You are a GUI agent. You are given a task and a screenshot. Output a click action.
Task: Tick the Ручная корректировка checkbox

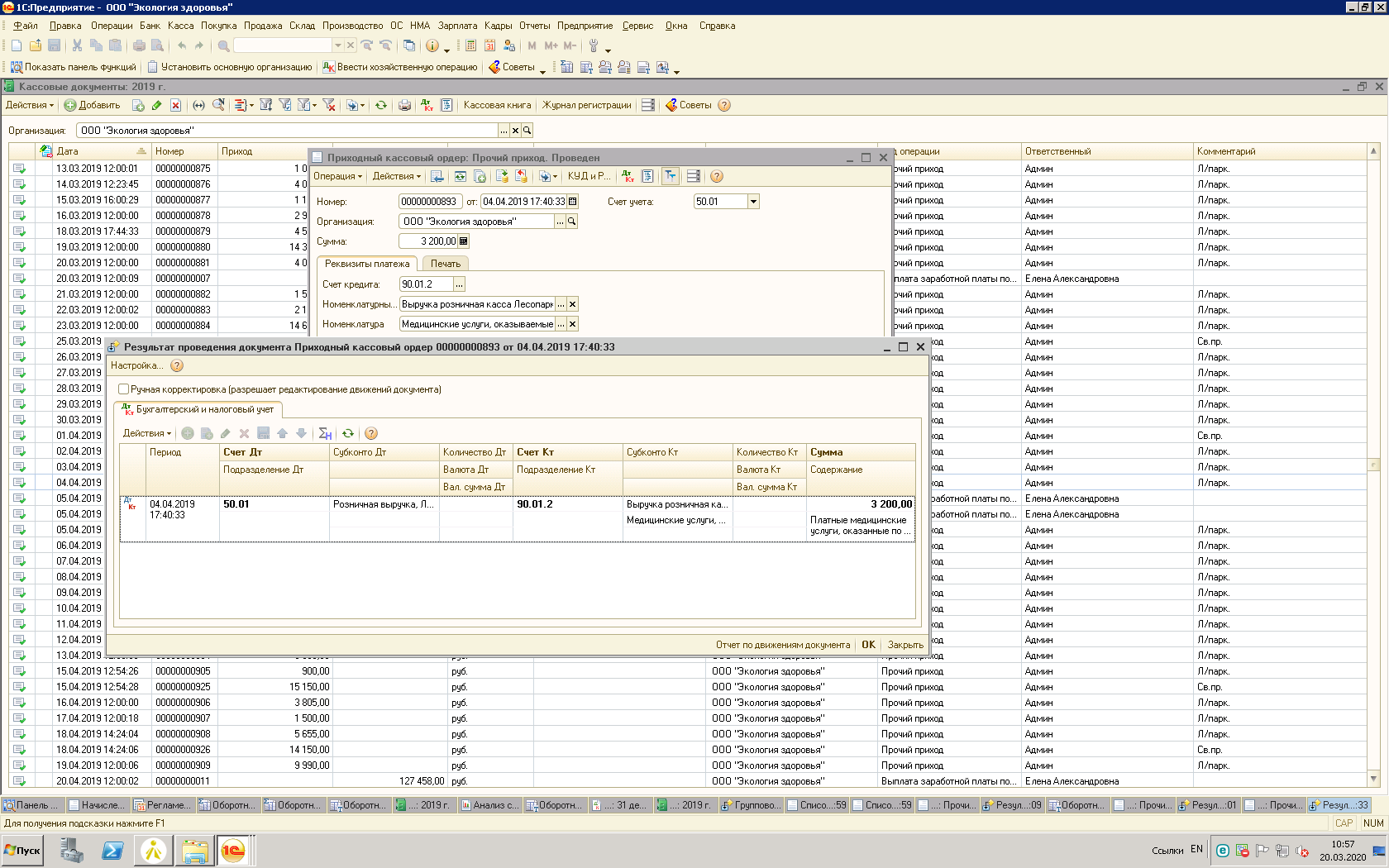tap(124, 389)
